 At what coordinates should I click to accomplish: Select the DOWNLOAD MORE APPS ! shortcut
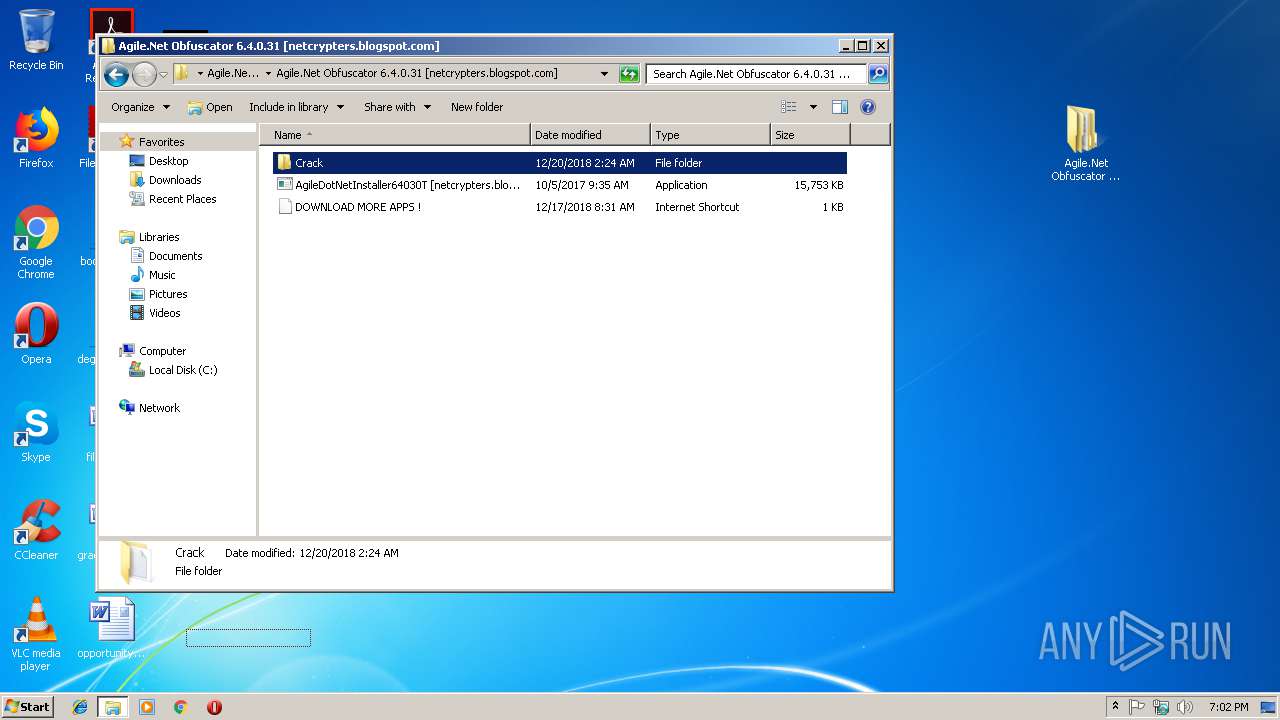pos(560,207)
